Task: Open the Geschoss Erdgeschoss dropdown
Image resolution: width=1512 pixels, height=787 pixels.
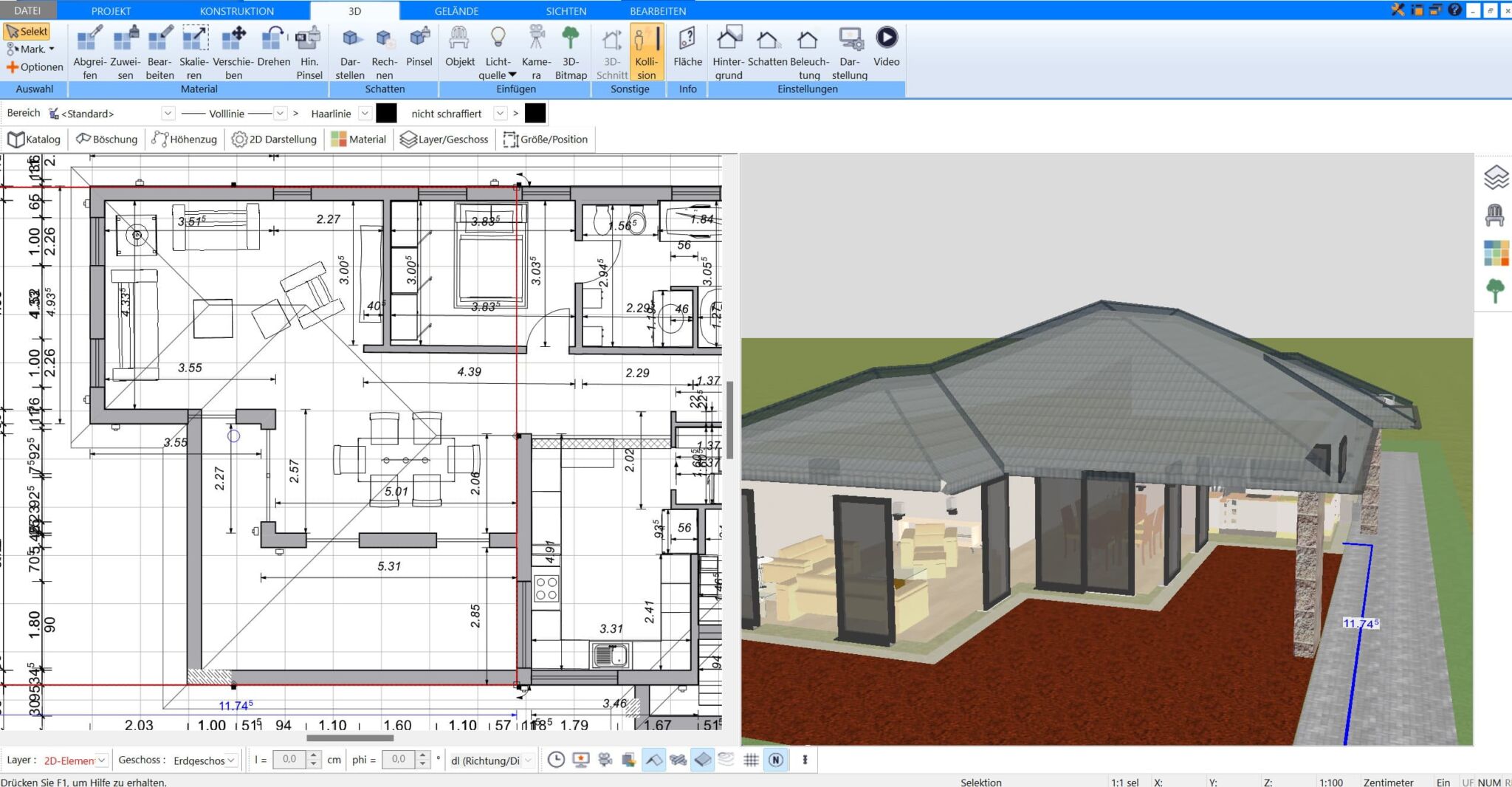Action: click(x=231, y=760)
